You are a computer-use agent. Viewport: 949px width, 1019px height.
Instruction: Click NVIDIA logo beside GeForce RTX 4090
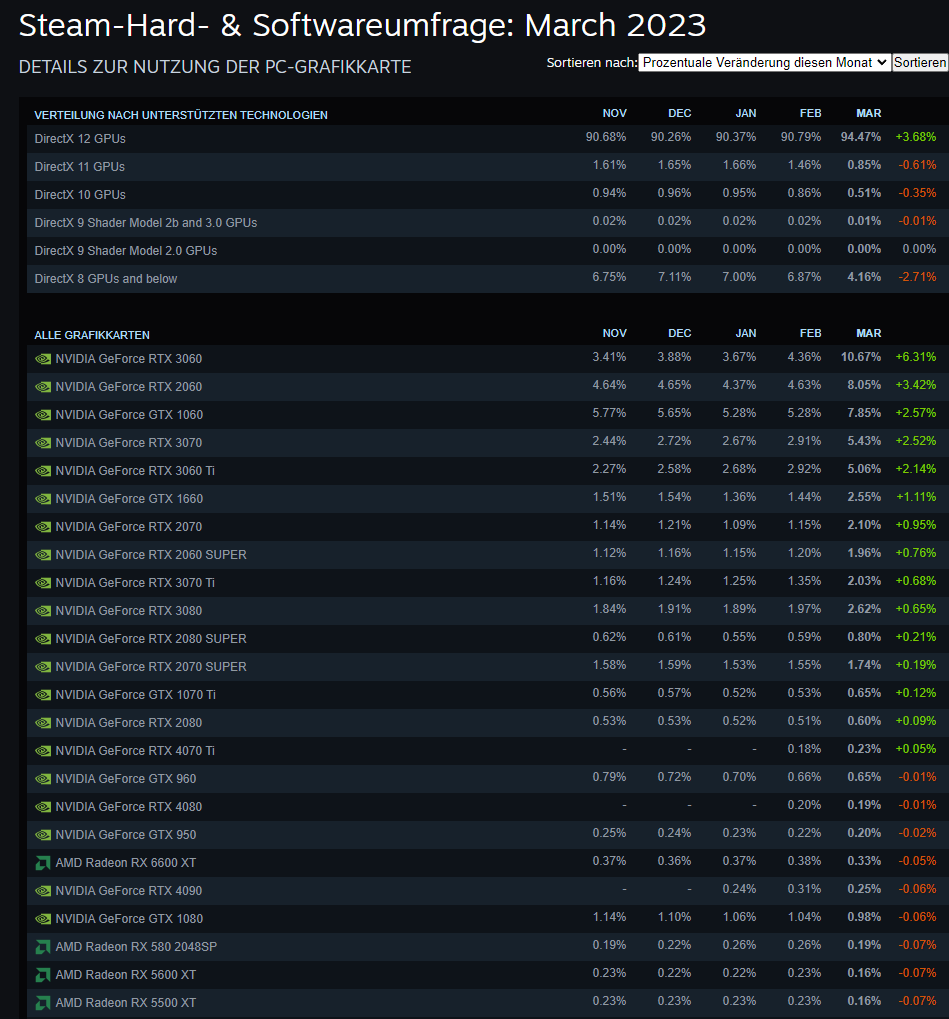click(x=43, y=890)
